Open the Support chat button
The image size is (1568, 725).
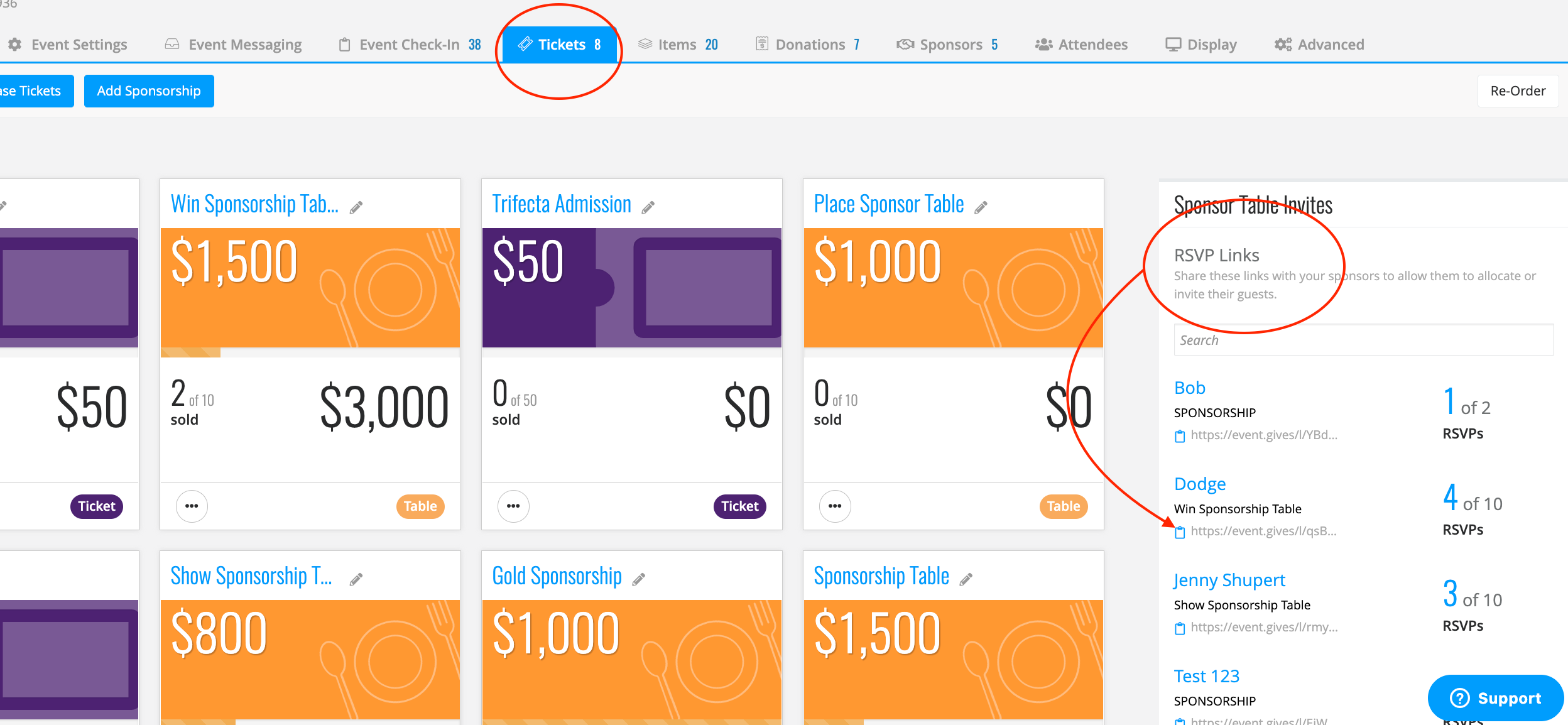point(1495,698)
